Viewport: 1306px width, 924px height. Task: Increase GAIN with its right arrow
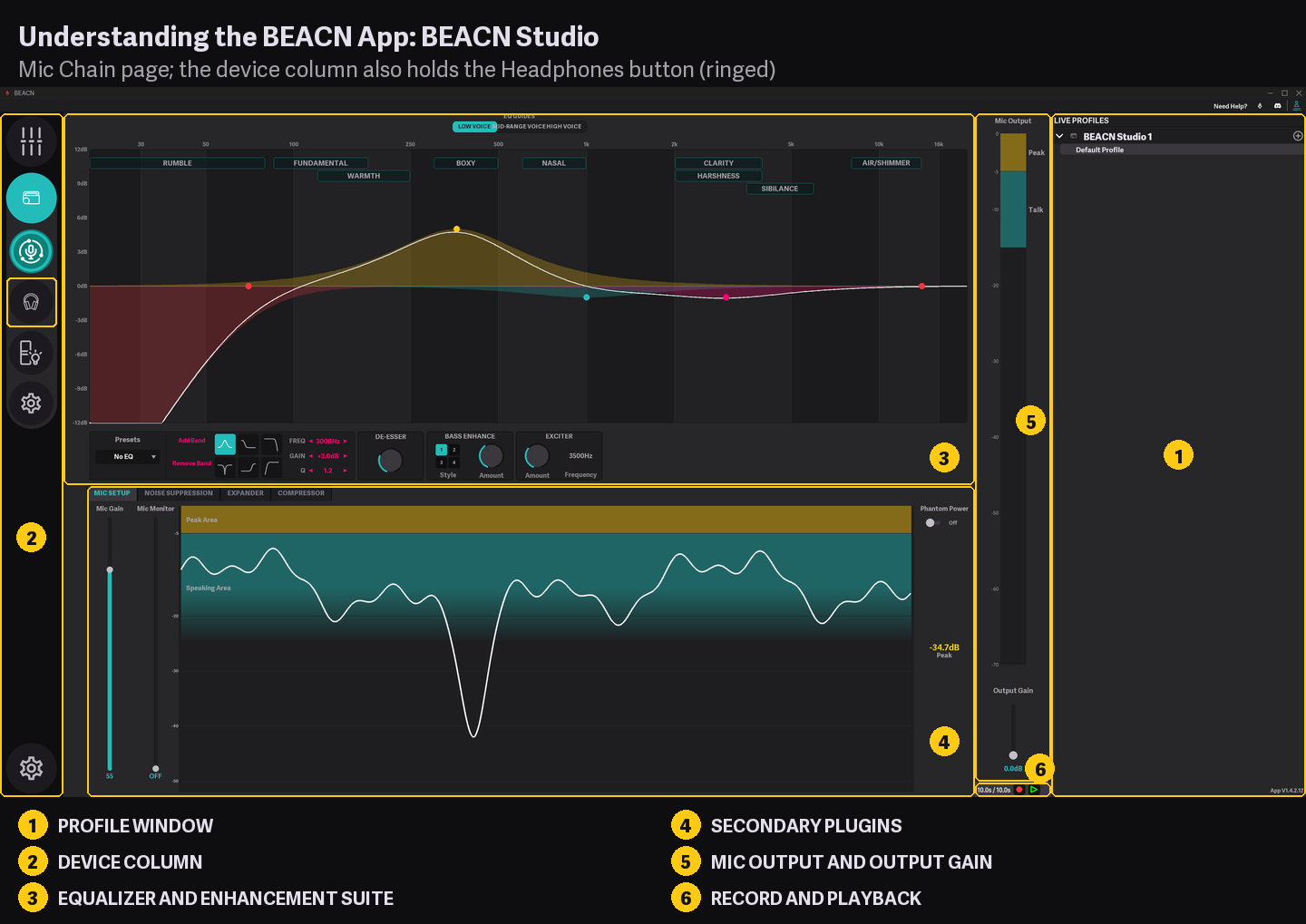tap(346, 456)
